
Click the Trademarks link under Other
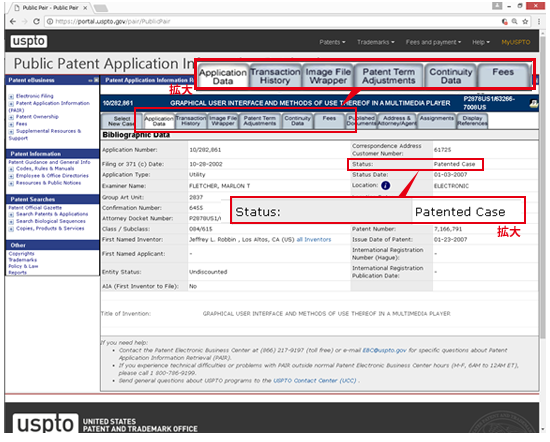click(x=22, y=260)
